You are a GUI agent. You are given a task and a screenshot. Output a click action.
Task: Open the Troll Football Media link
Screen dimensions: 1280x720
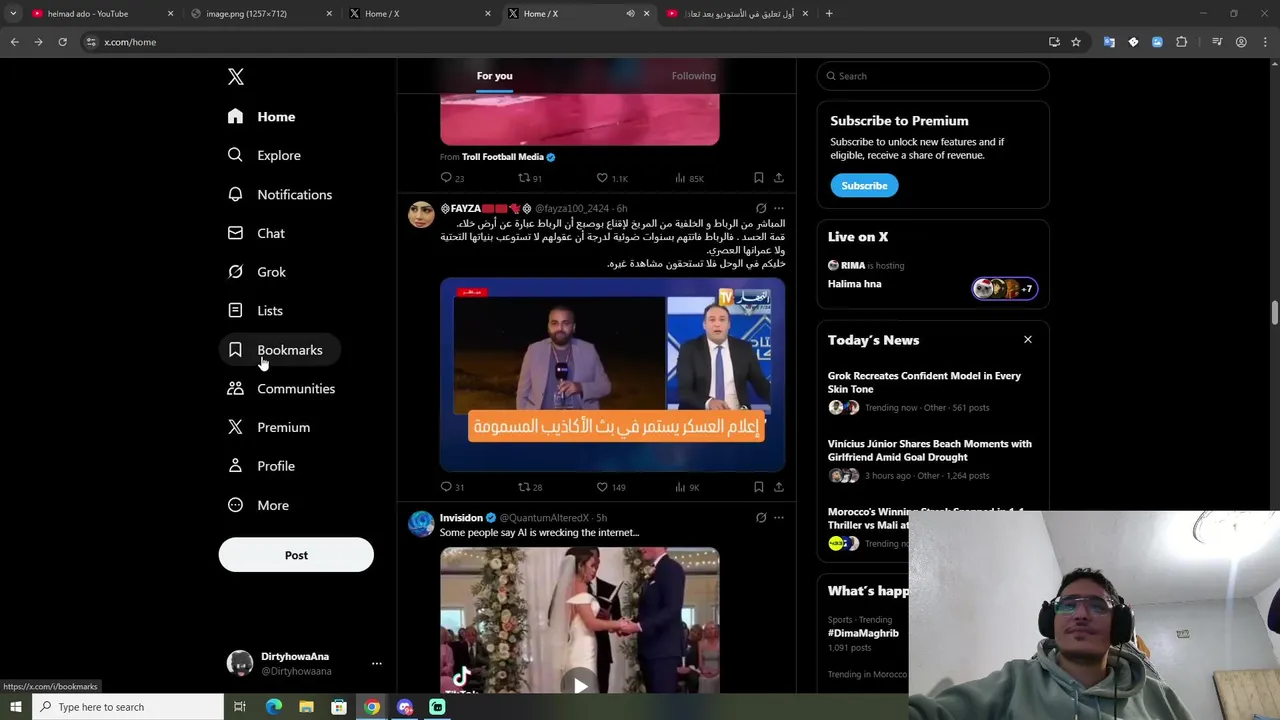click(x=503, y=157)
